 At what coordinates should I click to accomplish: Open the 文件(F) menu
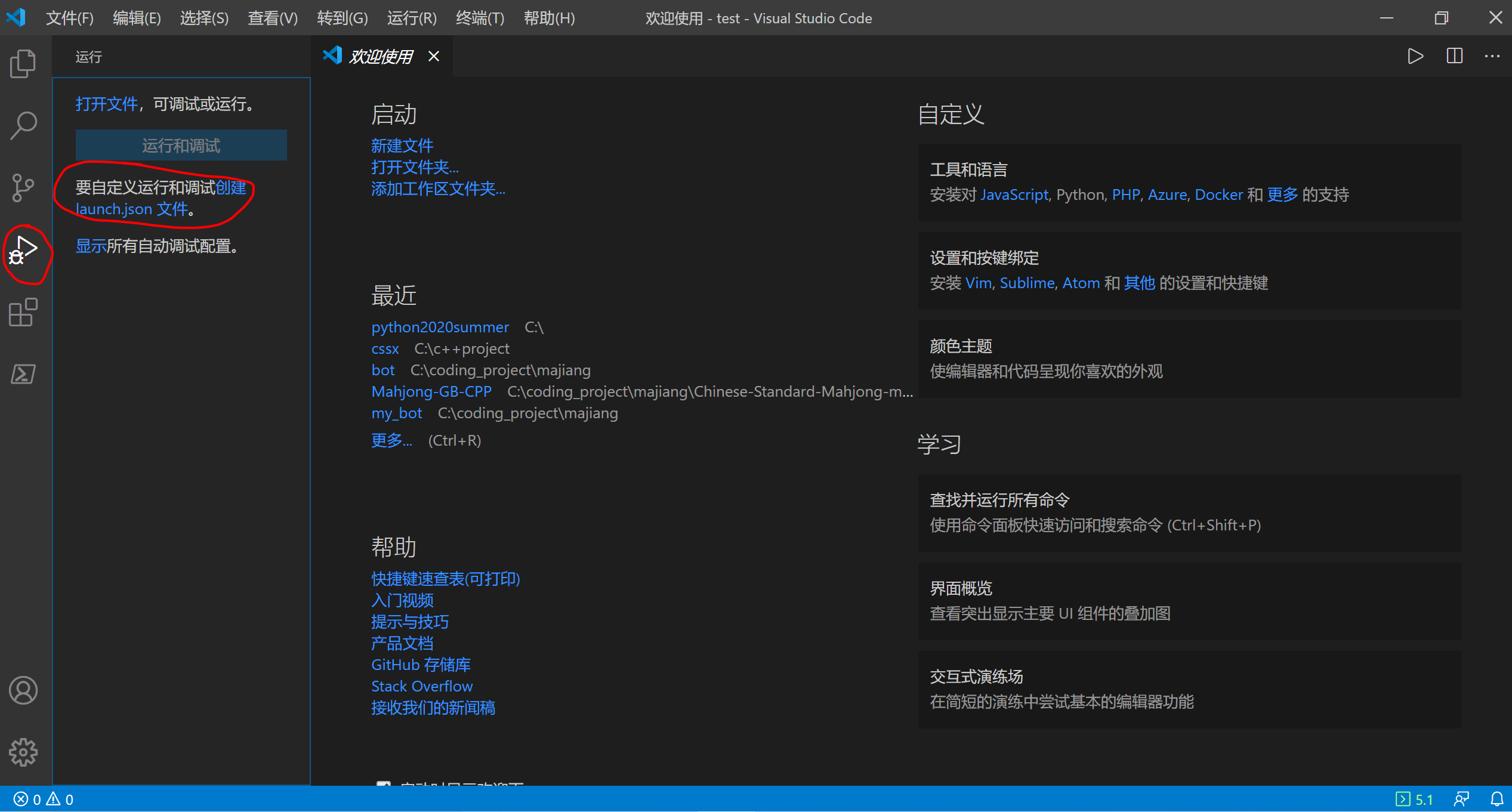[x=69, y=18]
